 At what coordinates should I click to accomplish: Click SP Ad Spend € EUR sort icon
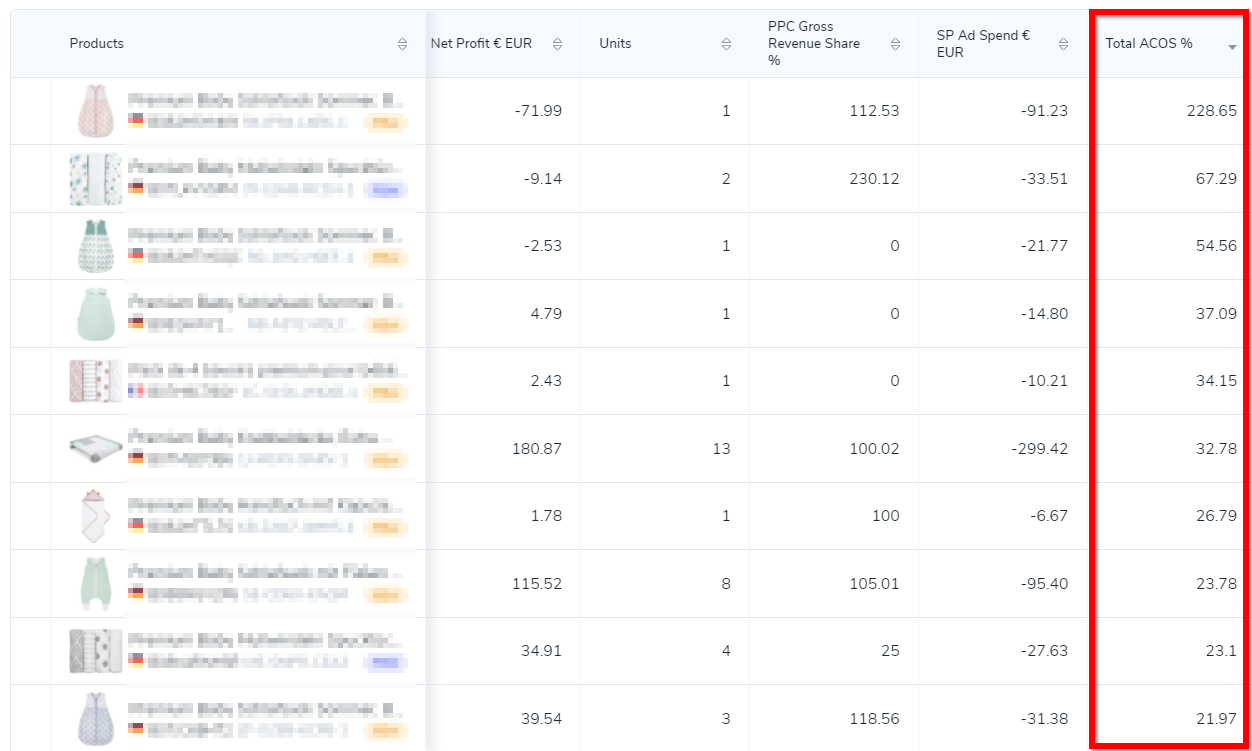click(1063, 44)
